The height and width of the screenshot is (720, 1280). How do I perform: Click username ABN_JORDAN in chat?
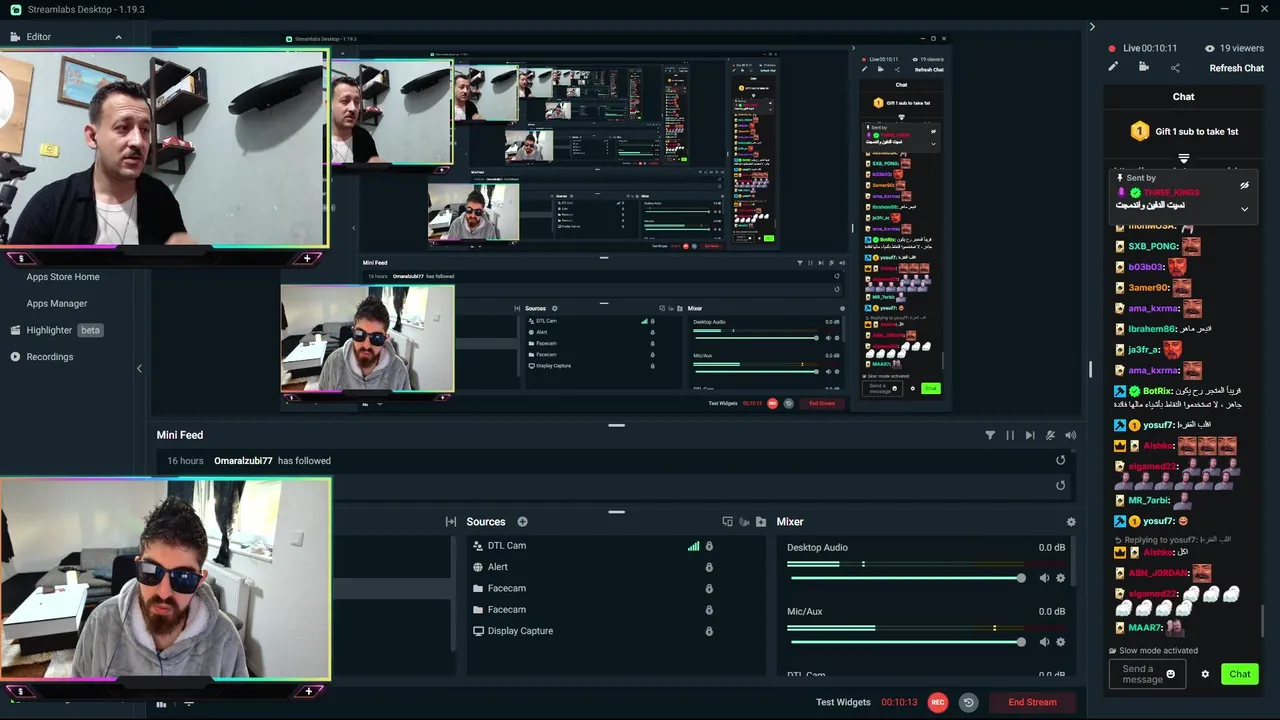(1158, 573)
